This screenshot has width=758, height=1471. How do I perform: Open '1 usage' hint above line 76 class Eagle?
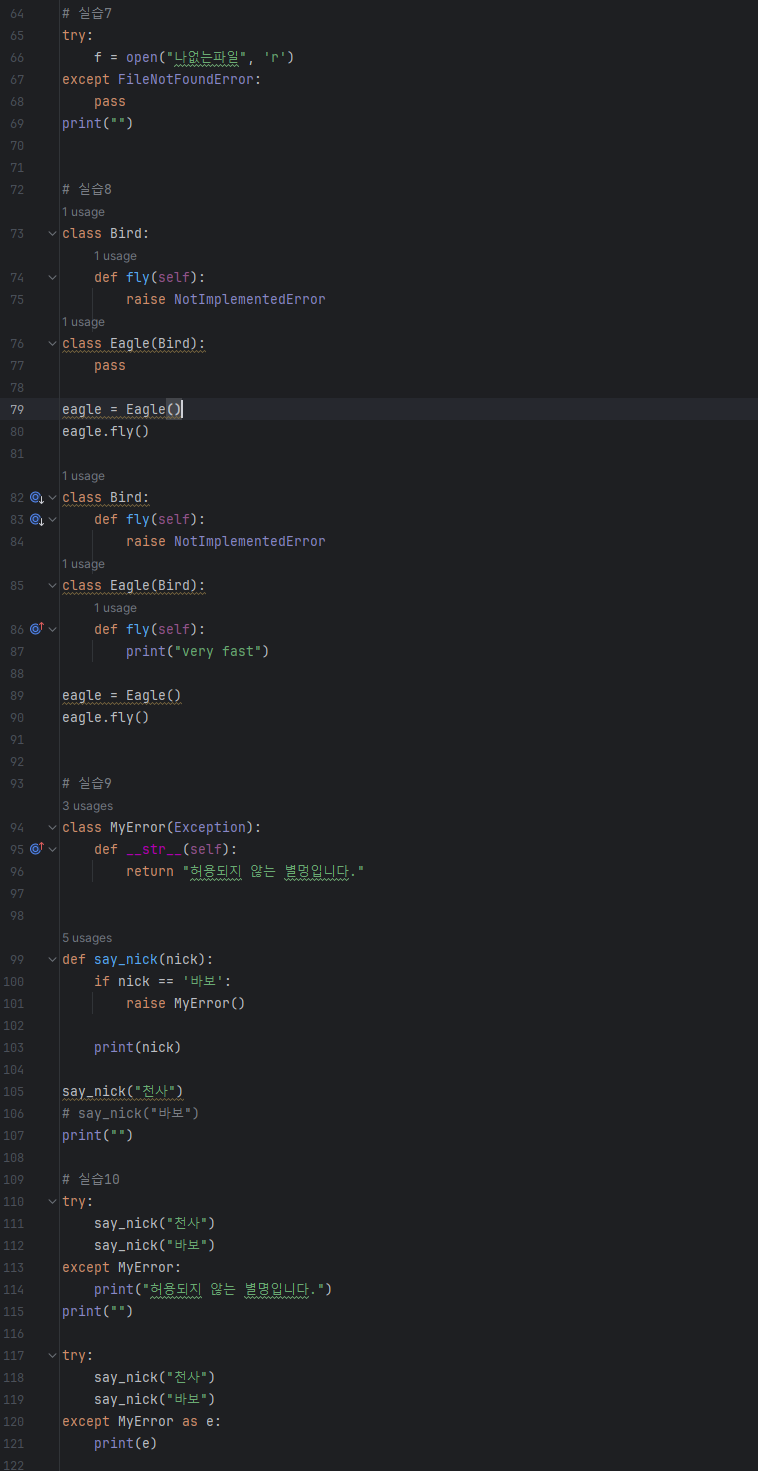pyautogui.click(x=83, y=322)
